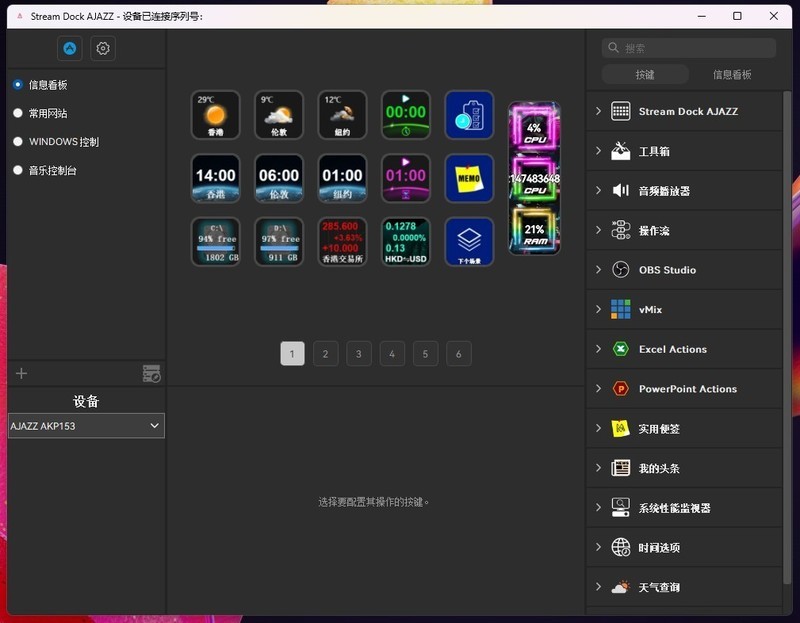Screen dimensions: 800x623
Task: Click the Hong Kong weather key icon
Action: coord(215,115)
